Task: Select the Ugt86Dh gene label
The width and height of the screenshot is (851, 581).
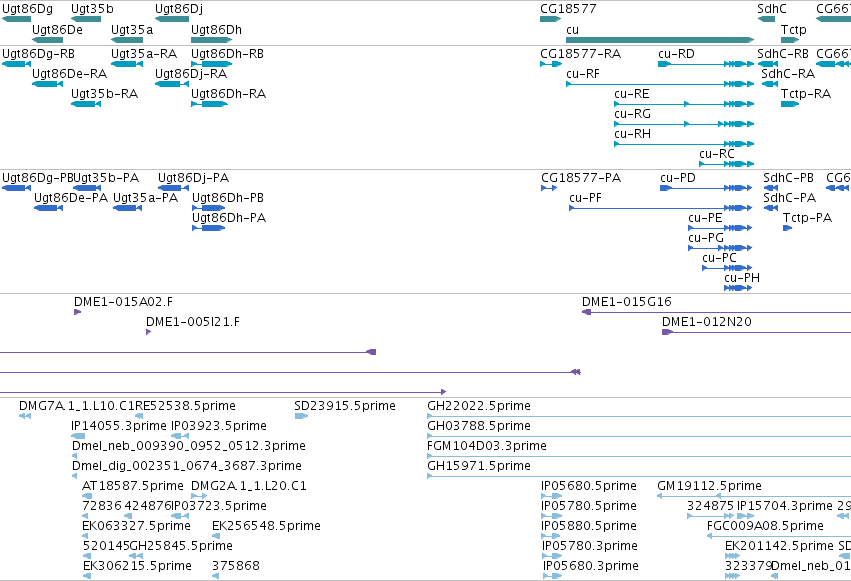Action: [x=216, y=30]
